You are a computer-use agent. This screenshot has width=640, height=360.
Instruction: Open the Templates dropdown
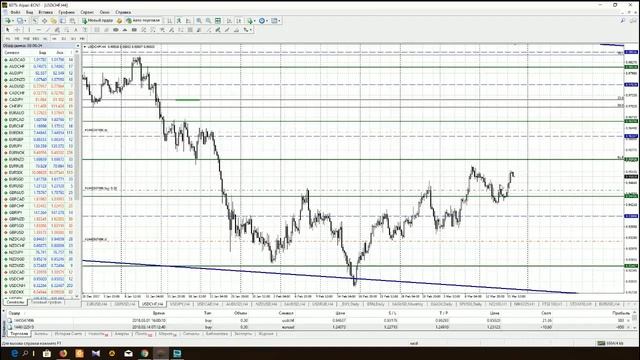coord(276,20)
